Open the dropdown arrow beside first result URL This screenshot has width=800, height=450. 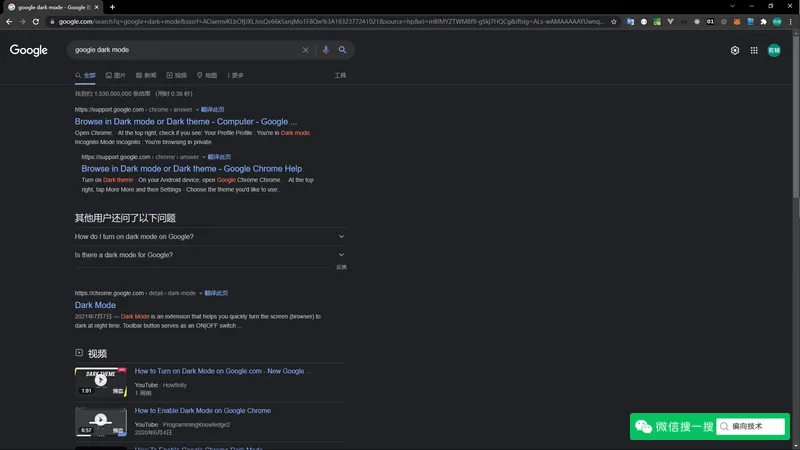pos(197,110)
